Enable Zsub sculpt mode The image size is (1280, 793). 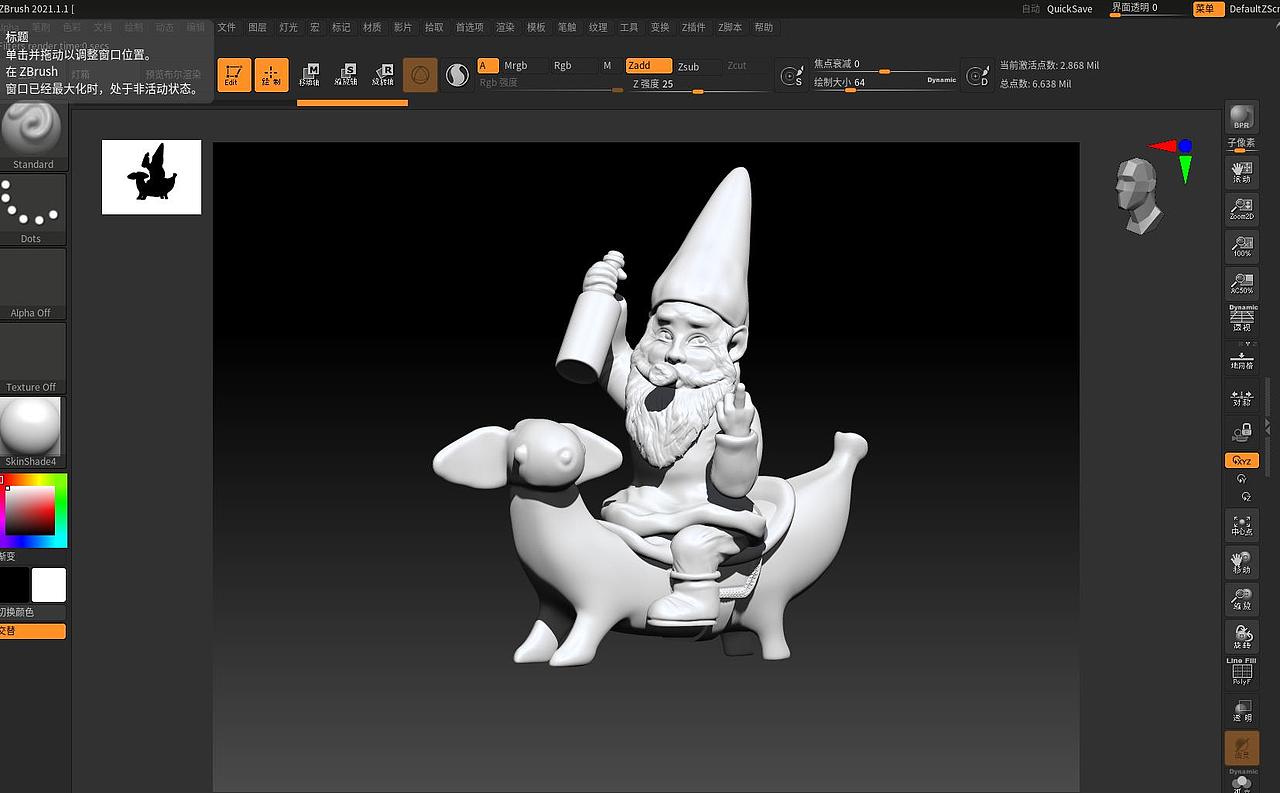click(698, 66)
